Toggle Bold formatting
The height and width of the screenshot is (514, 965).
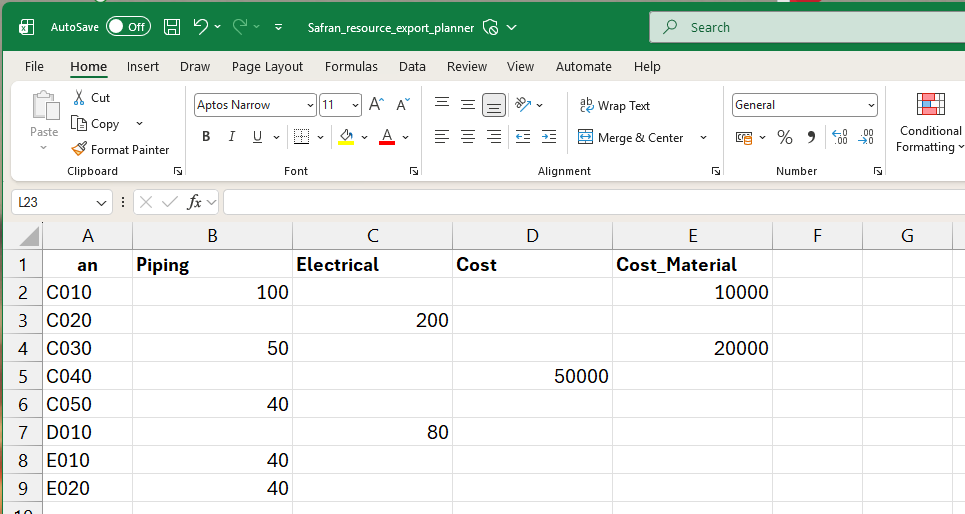tap(206, 137)
